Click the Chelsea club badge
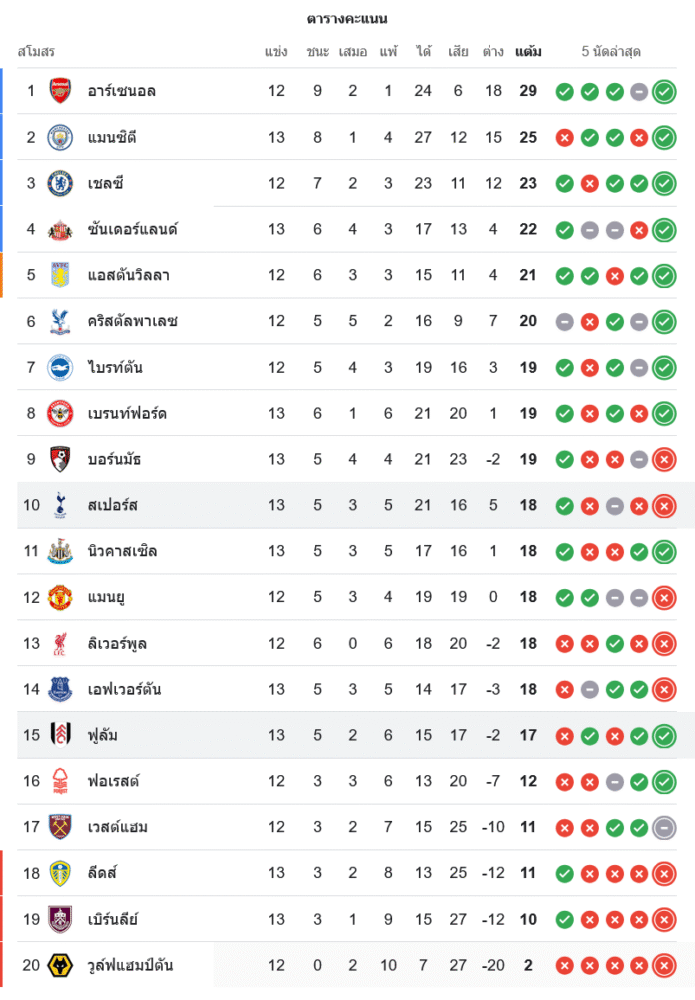The image size is (695, 1000). (x=61, y=183)
